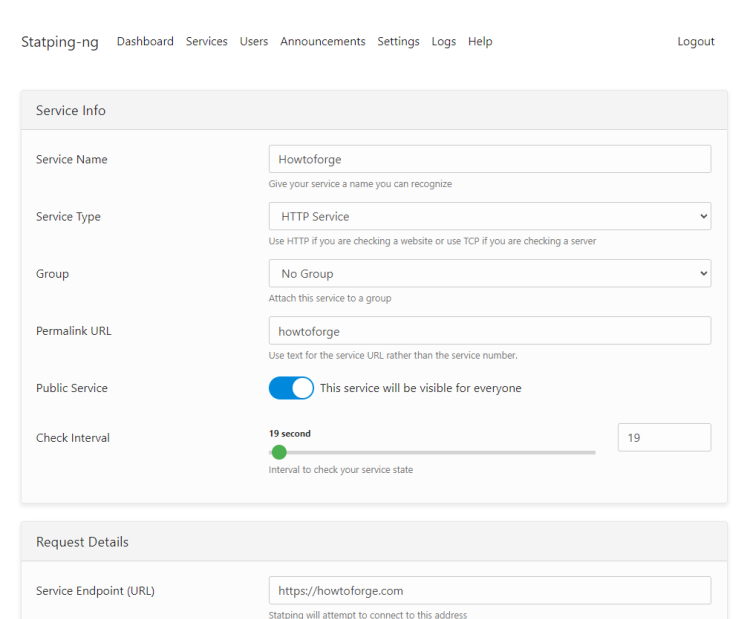Click the Check Interval slider track
Image resolution: width=745 pixels, height=619 pixels.
(x=450, y=452)
